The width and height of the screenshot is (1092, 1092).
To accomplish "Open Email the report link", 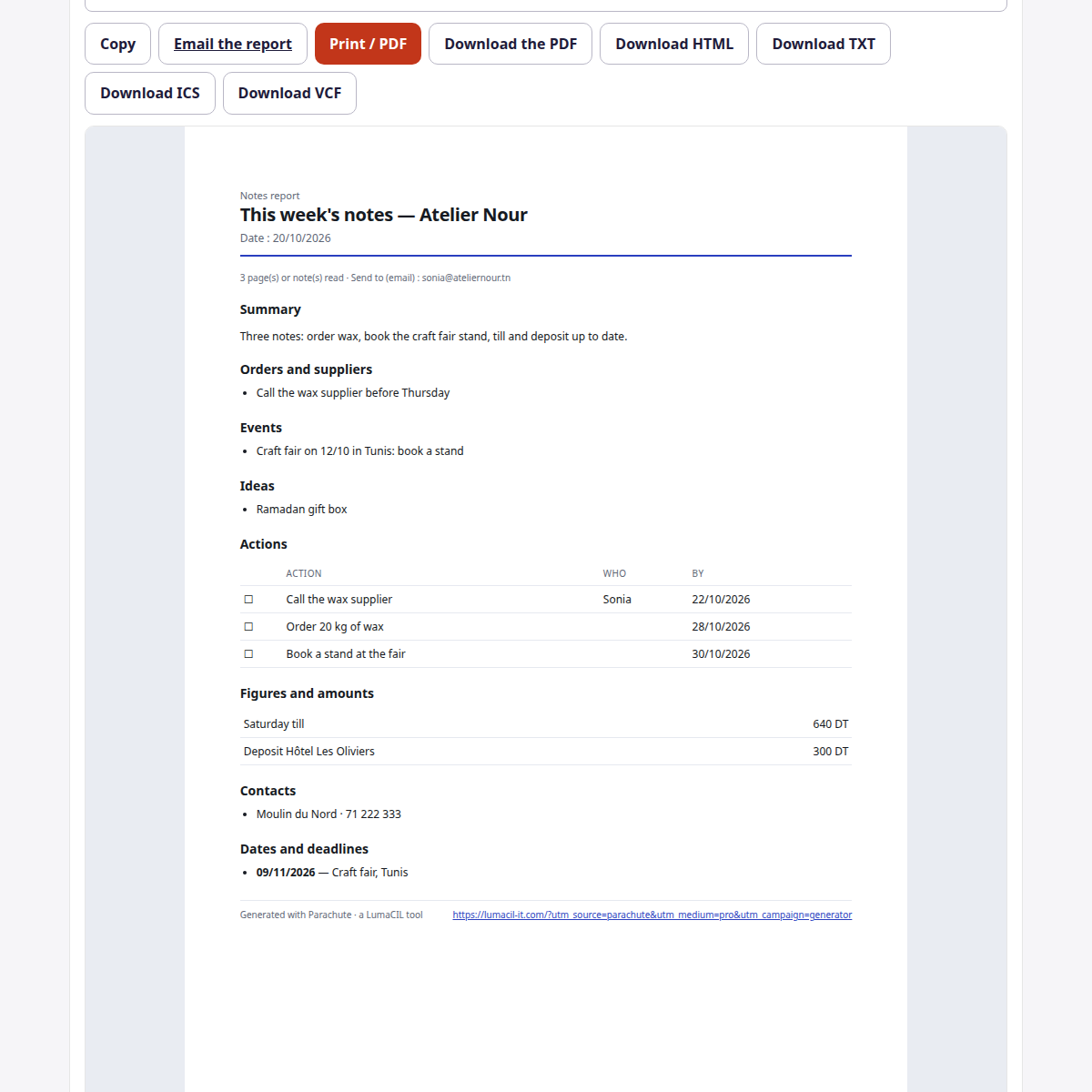I will 233,44.
